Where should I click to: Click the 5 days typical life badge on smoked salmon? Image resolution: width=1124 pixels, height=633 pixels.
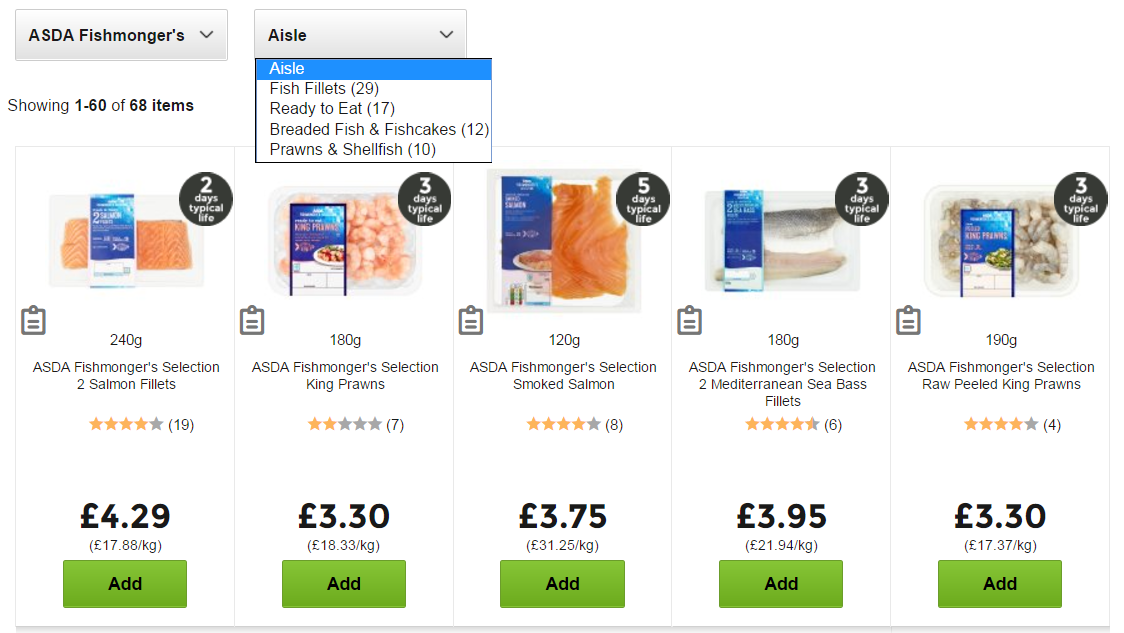click(x=643, y=198)
